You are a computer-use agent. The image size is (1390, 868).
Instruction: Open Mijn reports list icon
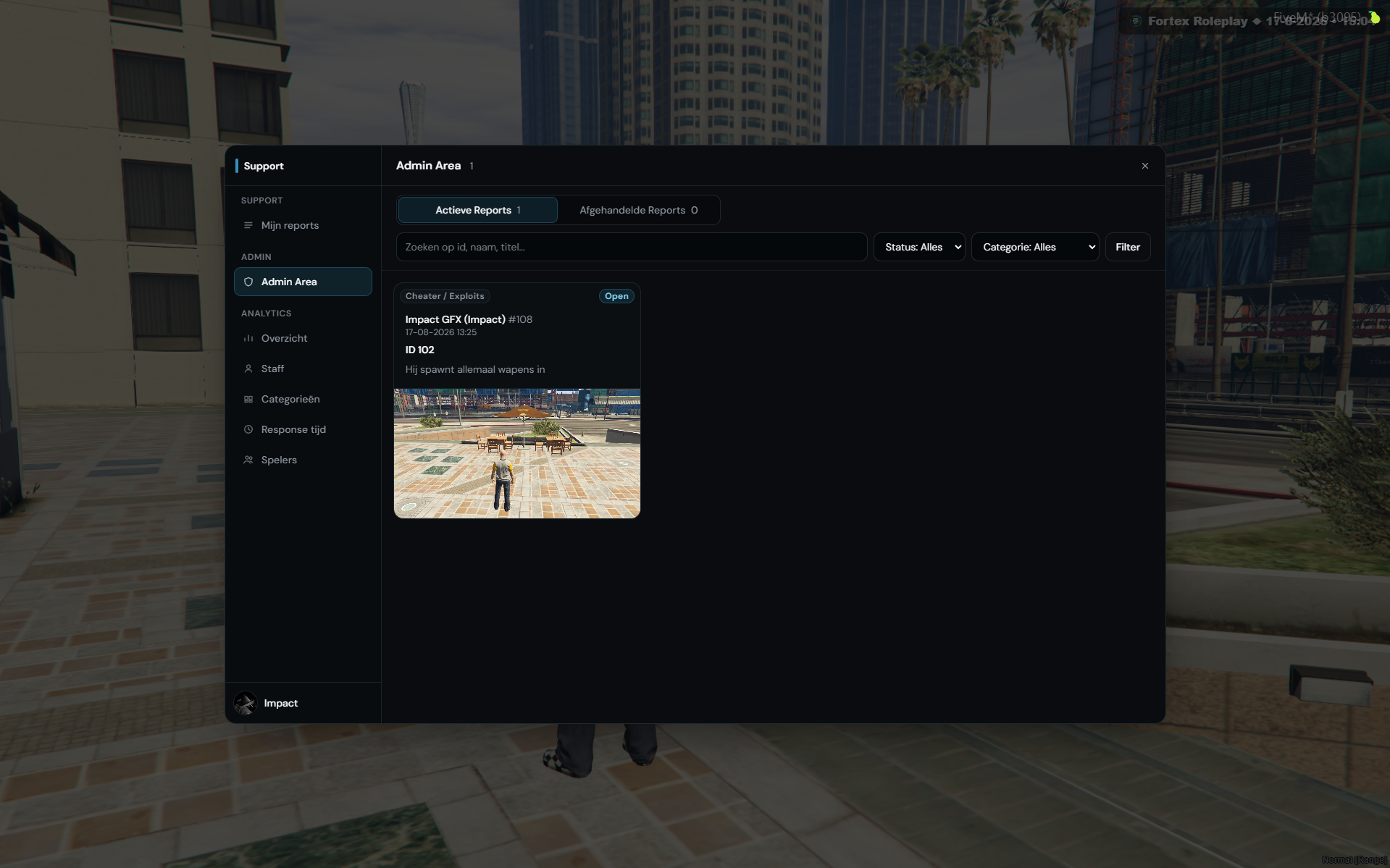pos(248,225)
